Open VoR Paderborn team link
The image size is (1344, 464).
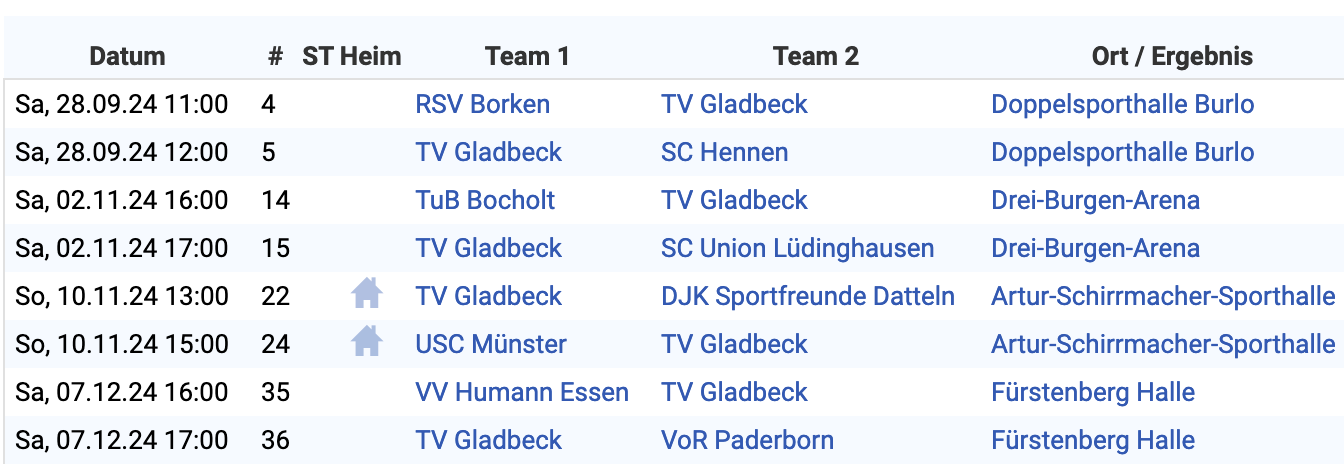747,440
